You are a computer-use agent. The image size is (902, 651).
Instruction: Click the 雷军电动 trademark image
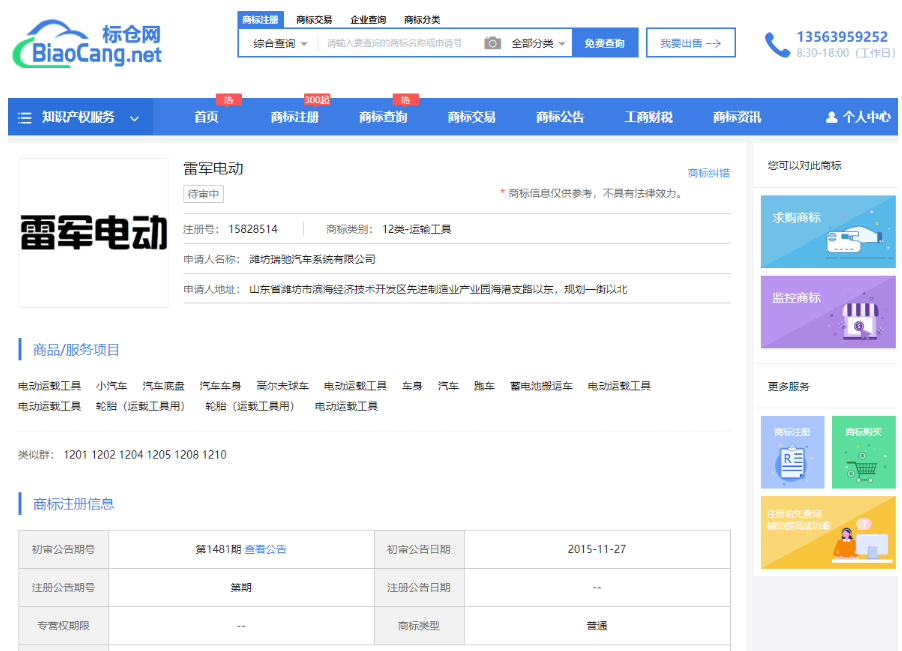point(94,233)
